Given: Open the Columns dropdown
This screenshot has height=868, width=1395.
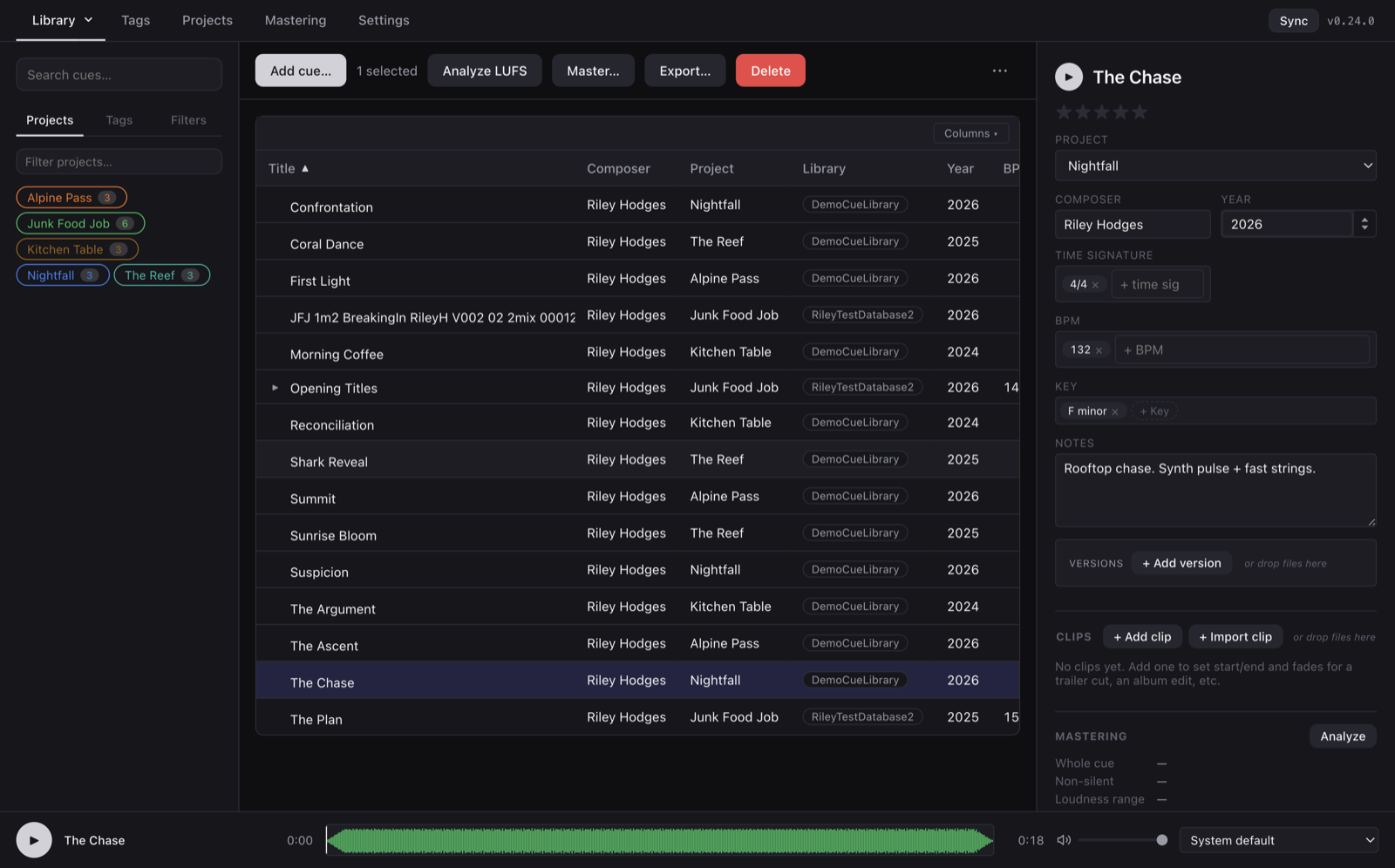Looking at the screenshot, I should click(970, 133).
